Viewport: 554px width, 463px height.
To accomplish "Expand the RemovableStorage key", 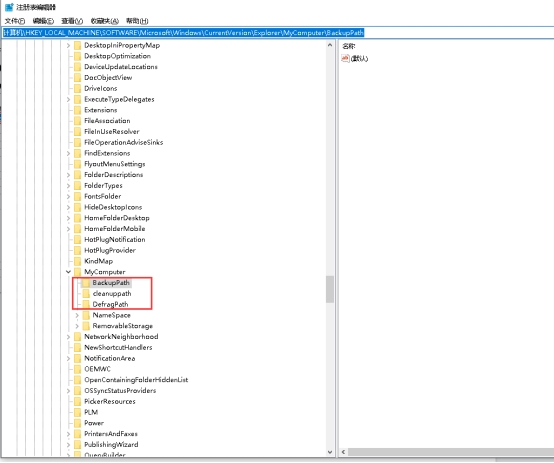I will (77, 326).
